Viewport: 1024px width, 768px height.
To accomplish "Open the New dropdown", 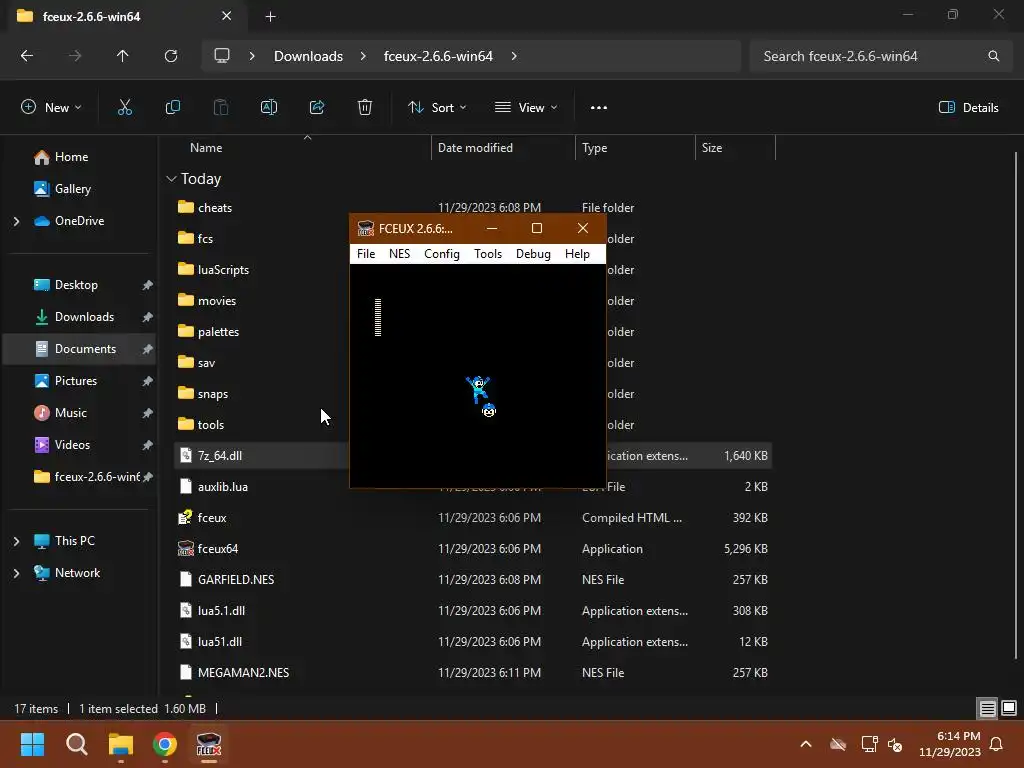I will (x=51, y=108).
